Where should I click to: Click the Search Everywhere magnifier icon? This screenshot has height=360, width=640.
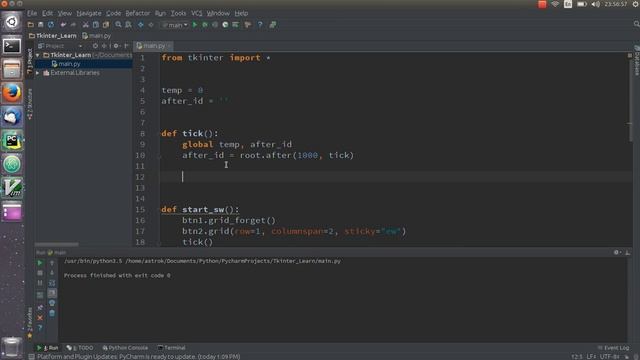click(x=636, y=24)
